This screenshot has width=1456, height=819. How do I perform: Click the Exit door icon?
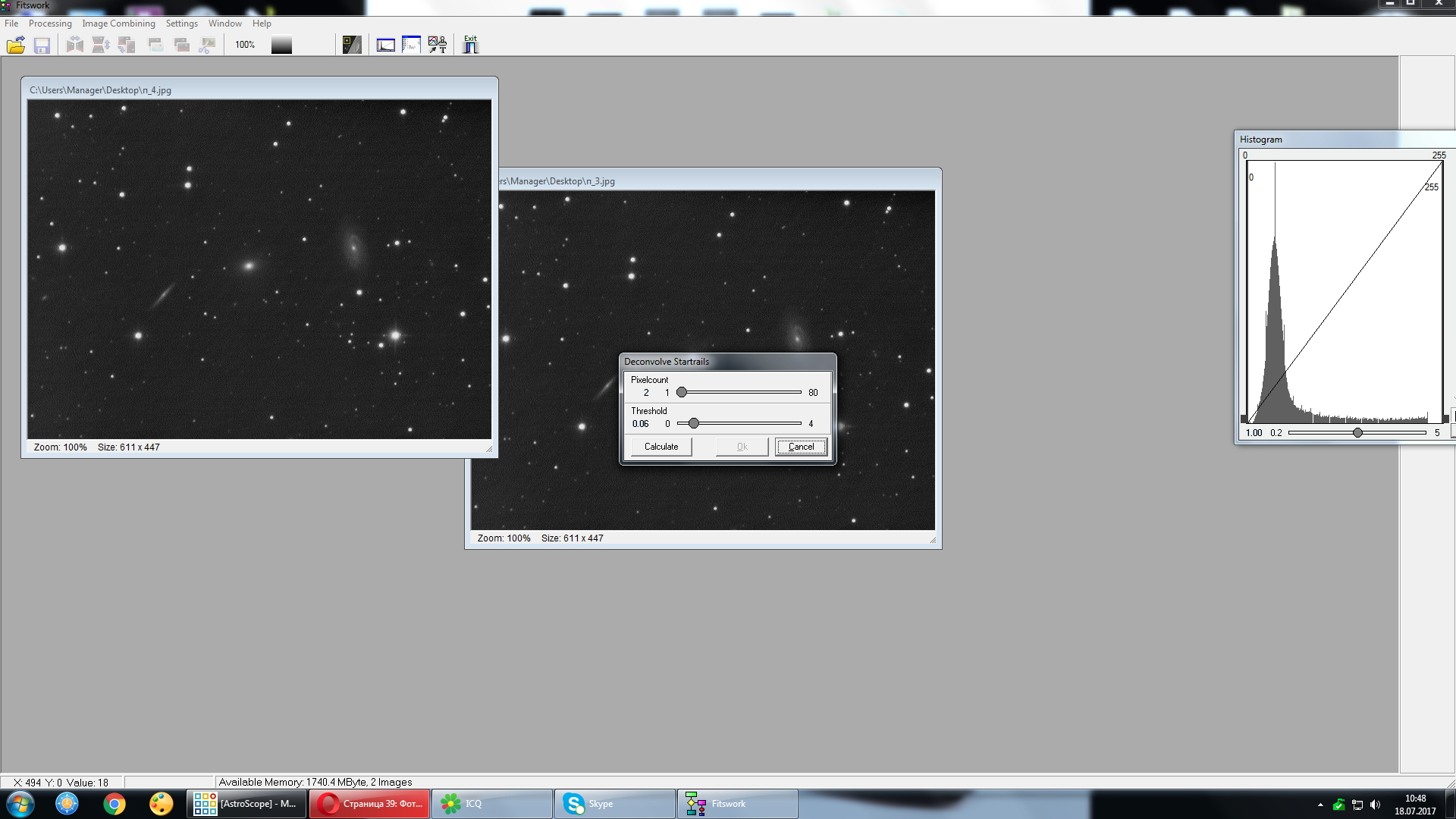[x=470, y=45]
